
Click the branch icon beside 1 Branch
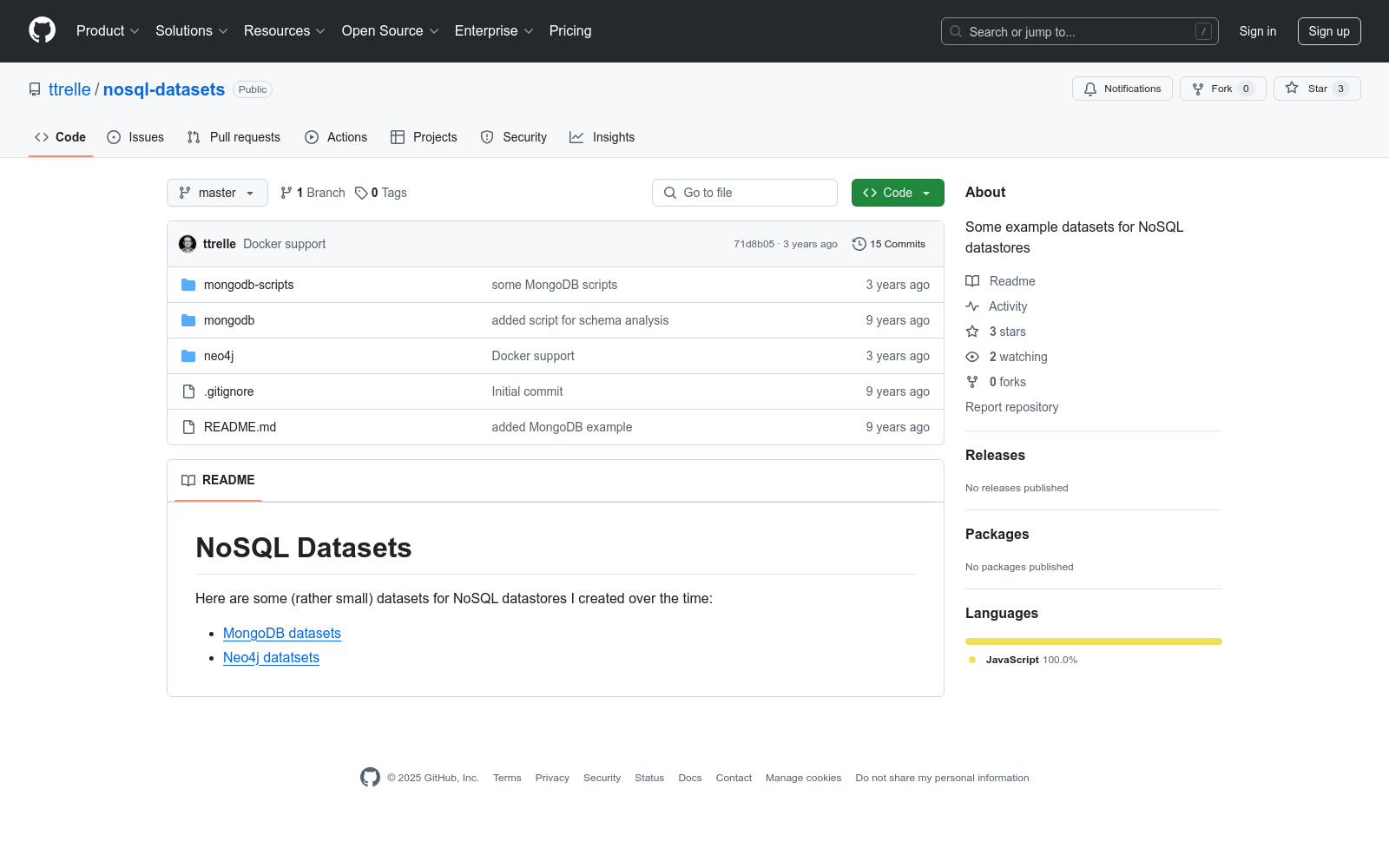pos(286,193)
